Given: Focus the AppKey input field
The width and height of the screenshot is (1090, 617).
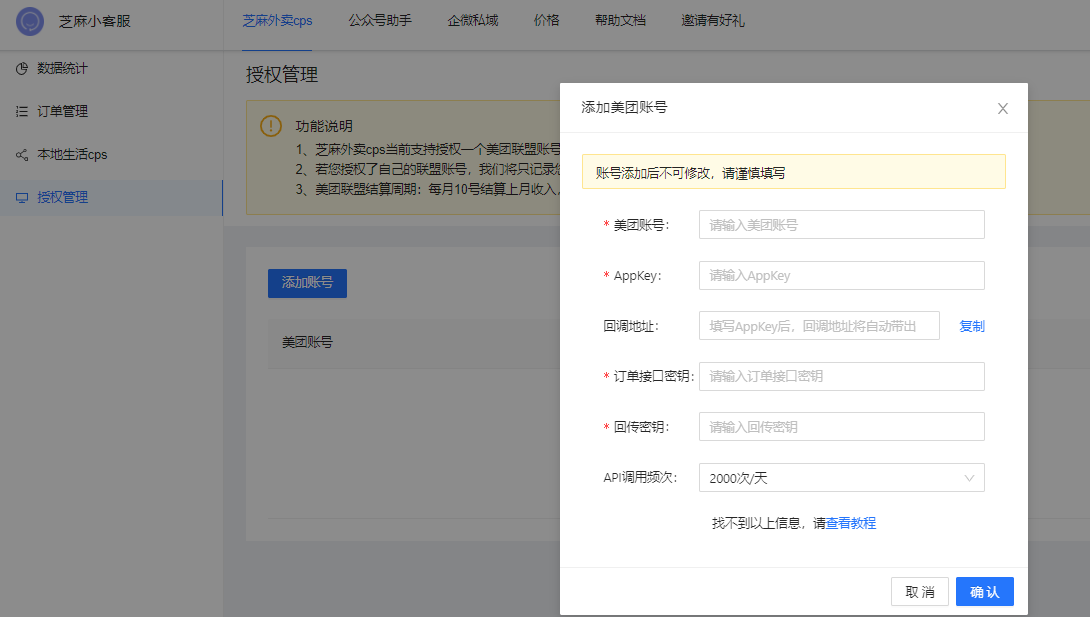Looking at the screenshot, I should 841,275.
